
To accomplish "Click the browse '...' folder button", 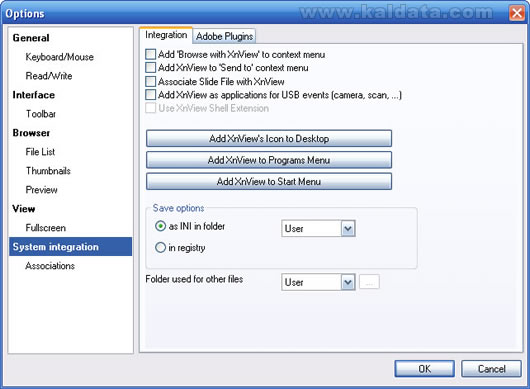I will click(x=369, y=282).
